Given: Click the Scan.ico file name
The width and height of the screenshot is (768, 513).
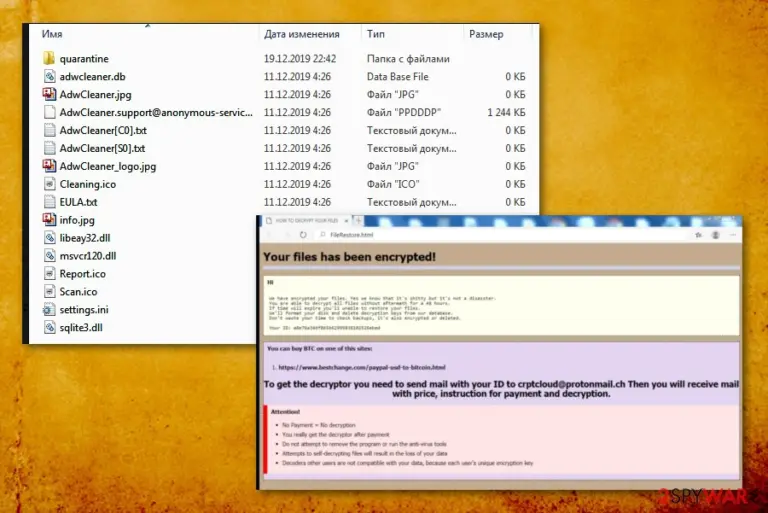Looking at the screenshot, I should (78, 292).
